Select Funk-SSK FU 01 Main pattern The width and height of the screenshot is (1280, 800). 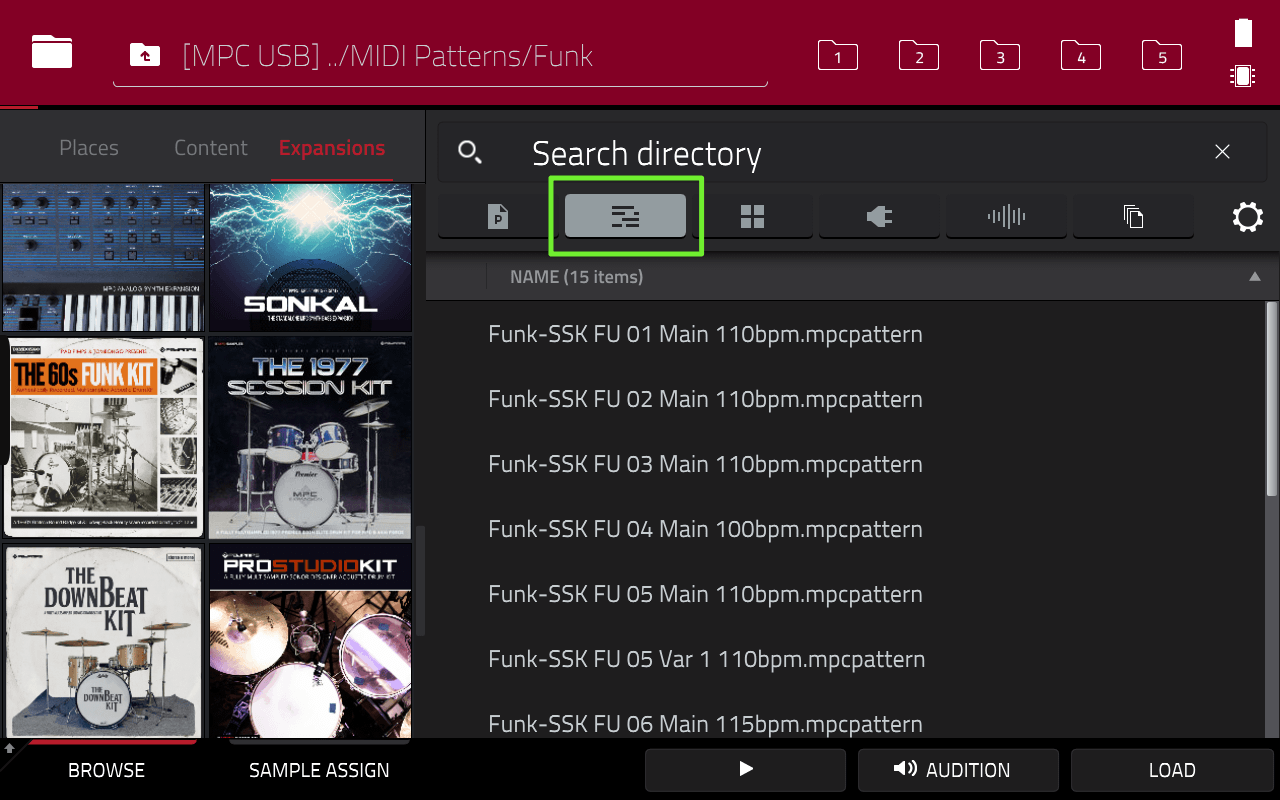[x=704, y=334]
